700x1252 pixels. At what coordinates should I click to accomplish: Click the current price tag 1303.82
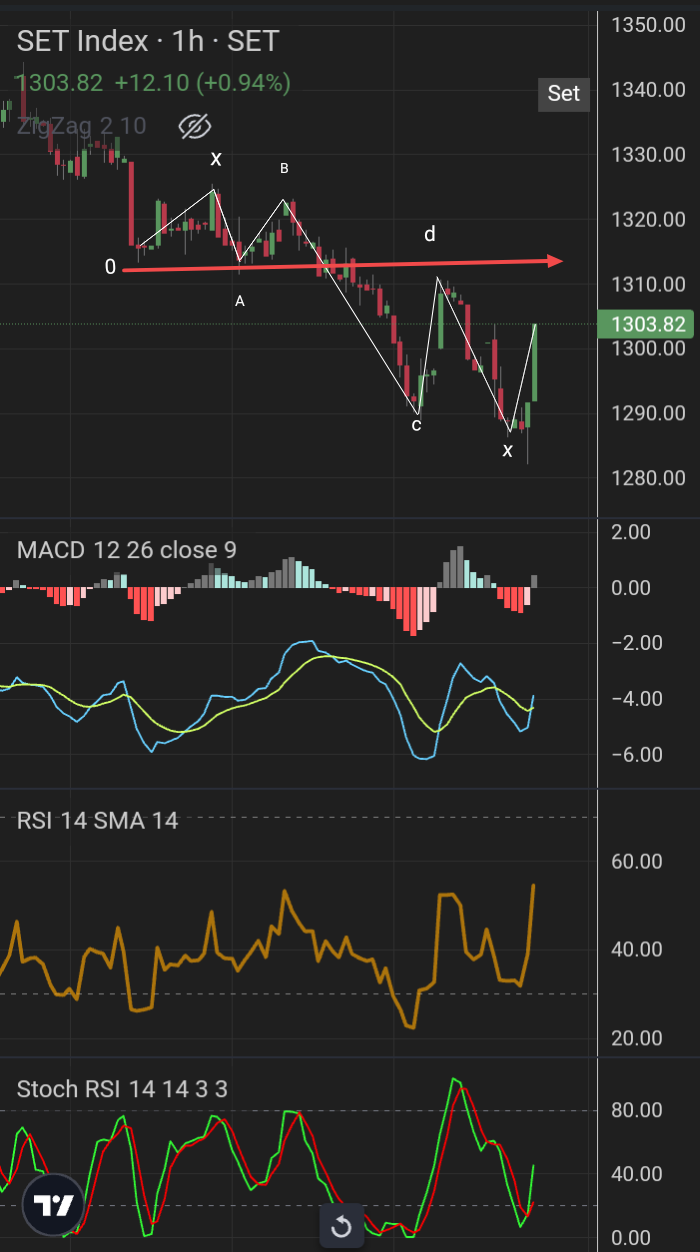tap(645, 324)
